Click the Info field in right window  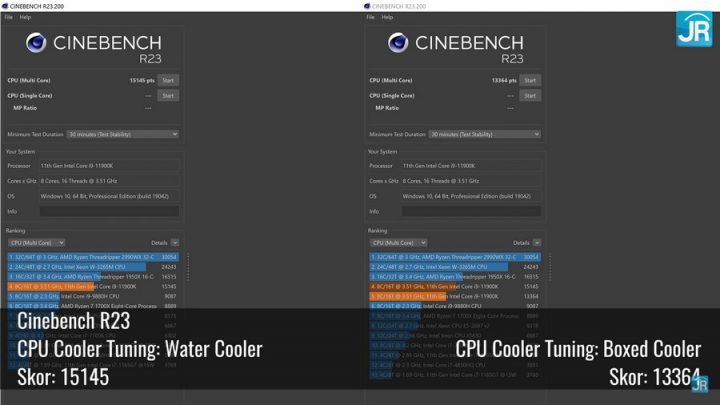coord(471,211)
